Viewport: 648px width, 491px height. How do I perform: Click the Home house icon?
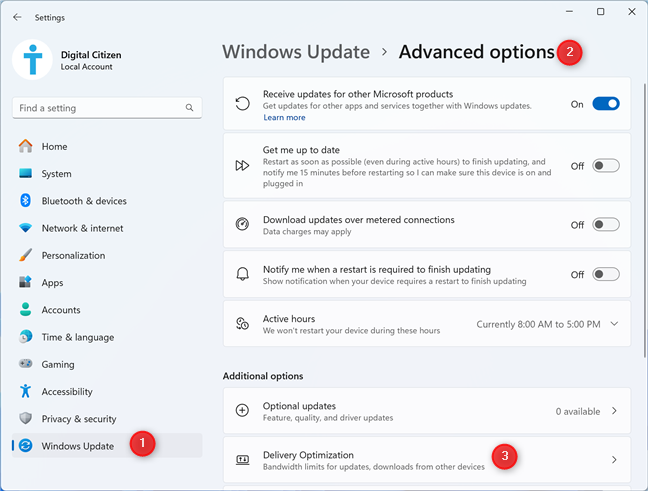(x=25, y=146)
